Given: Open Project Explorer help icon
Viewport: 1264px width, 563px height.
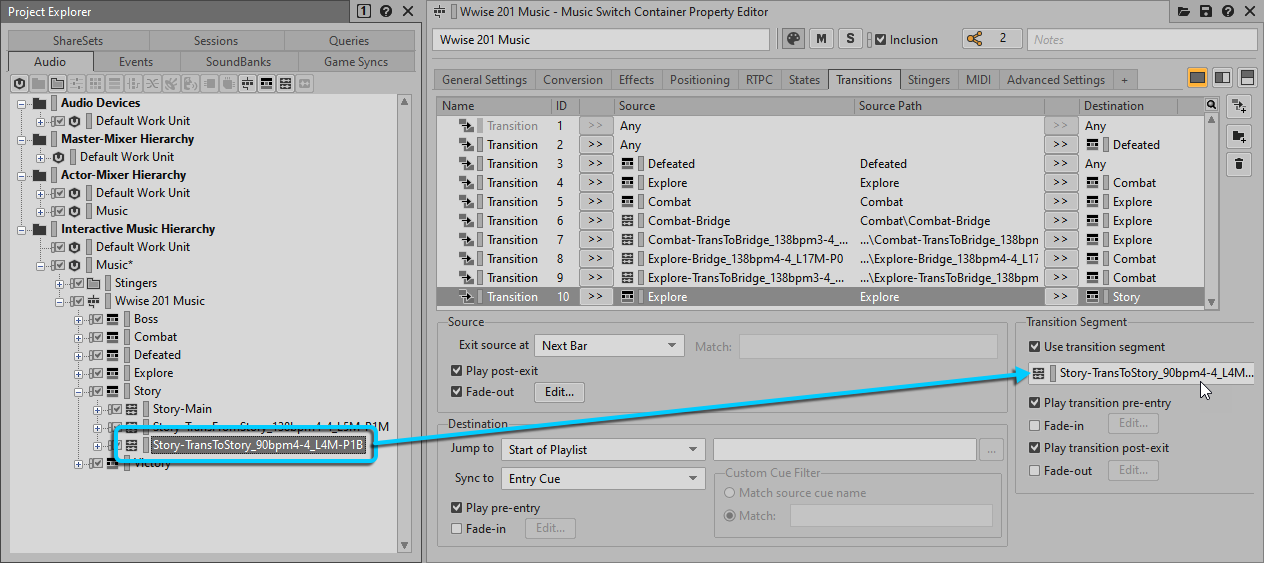Looking at the screenshot, I should (x=386, y=11).
